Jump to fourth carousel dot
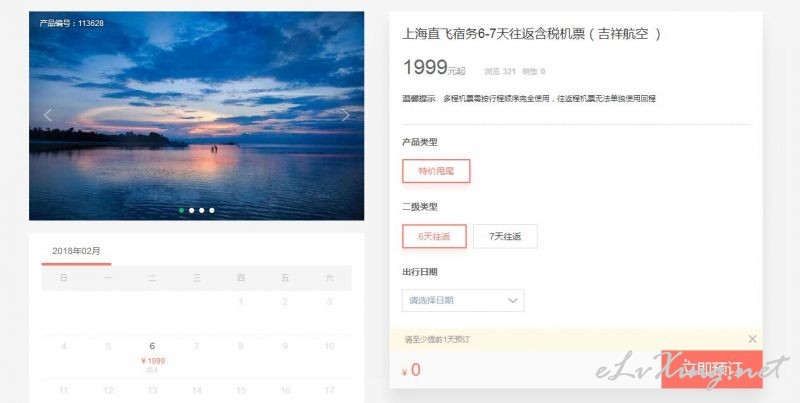 click(212, 210)
